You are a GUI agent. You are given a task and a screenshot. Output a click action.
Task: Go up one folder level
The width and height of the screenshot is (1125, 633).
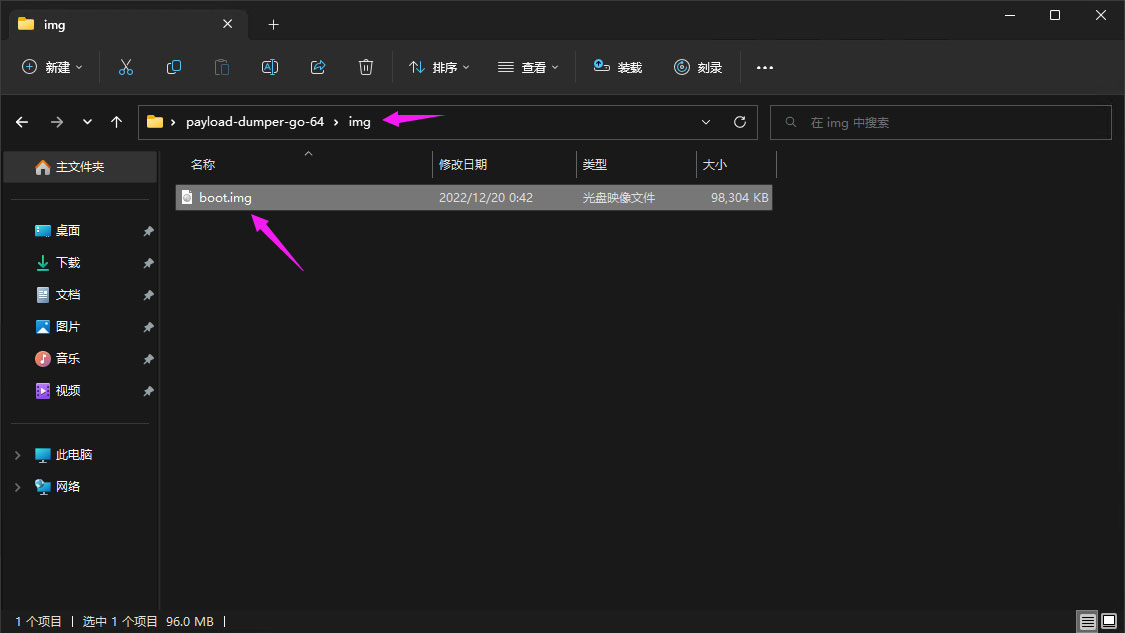[116, 122]
